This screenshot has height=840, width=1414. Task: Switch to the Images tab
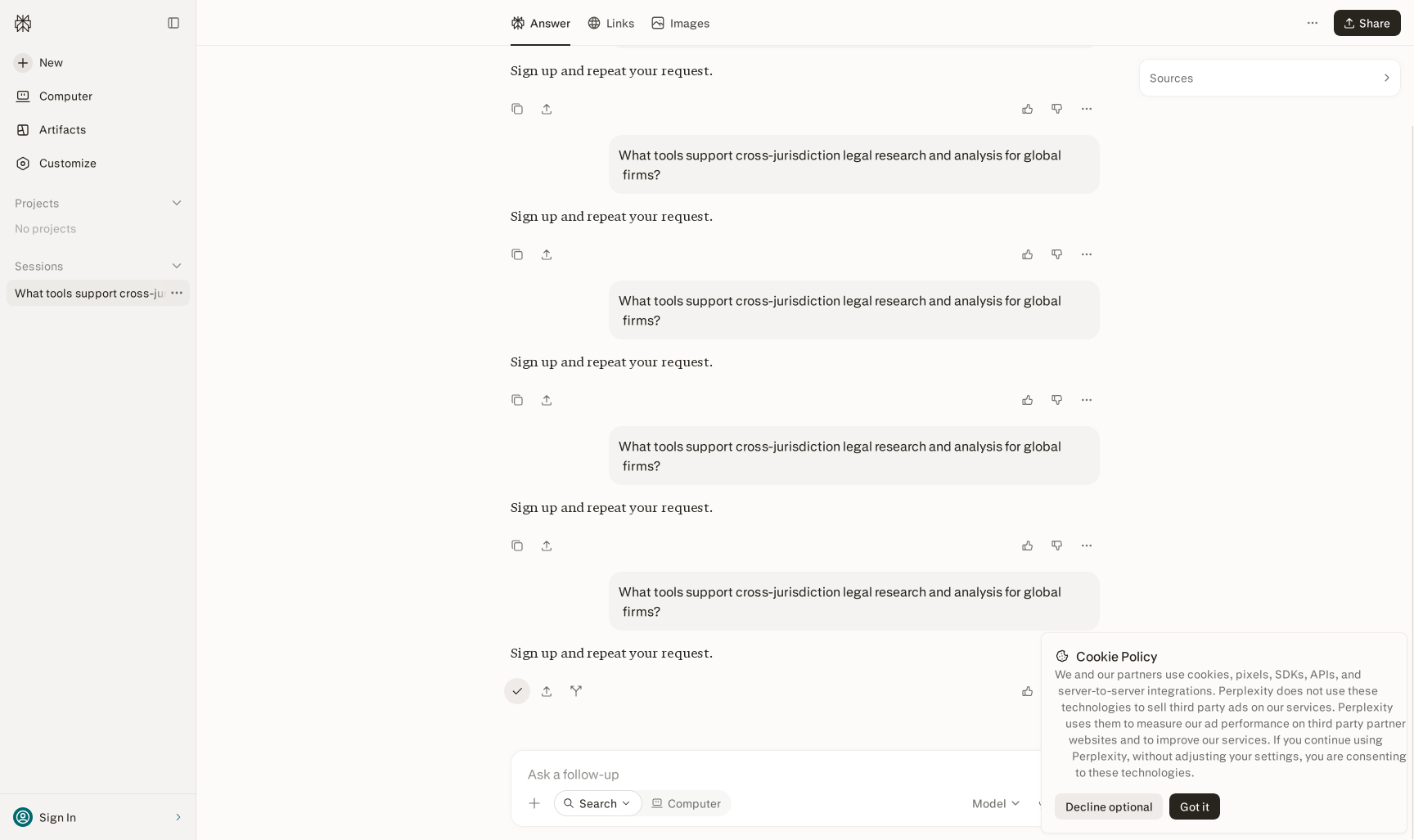pyautogui.click(x=680, y=23)
